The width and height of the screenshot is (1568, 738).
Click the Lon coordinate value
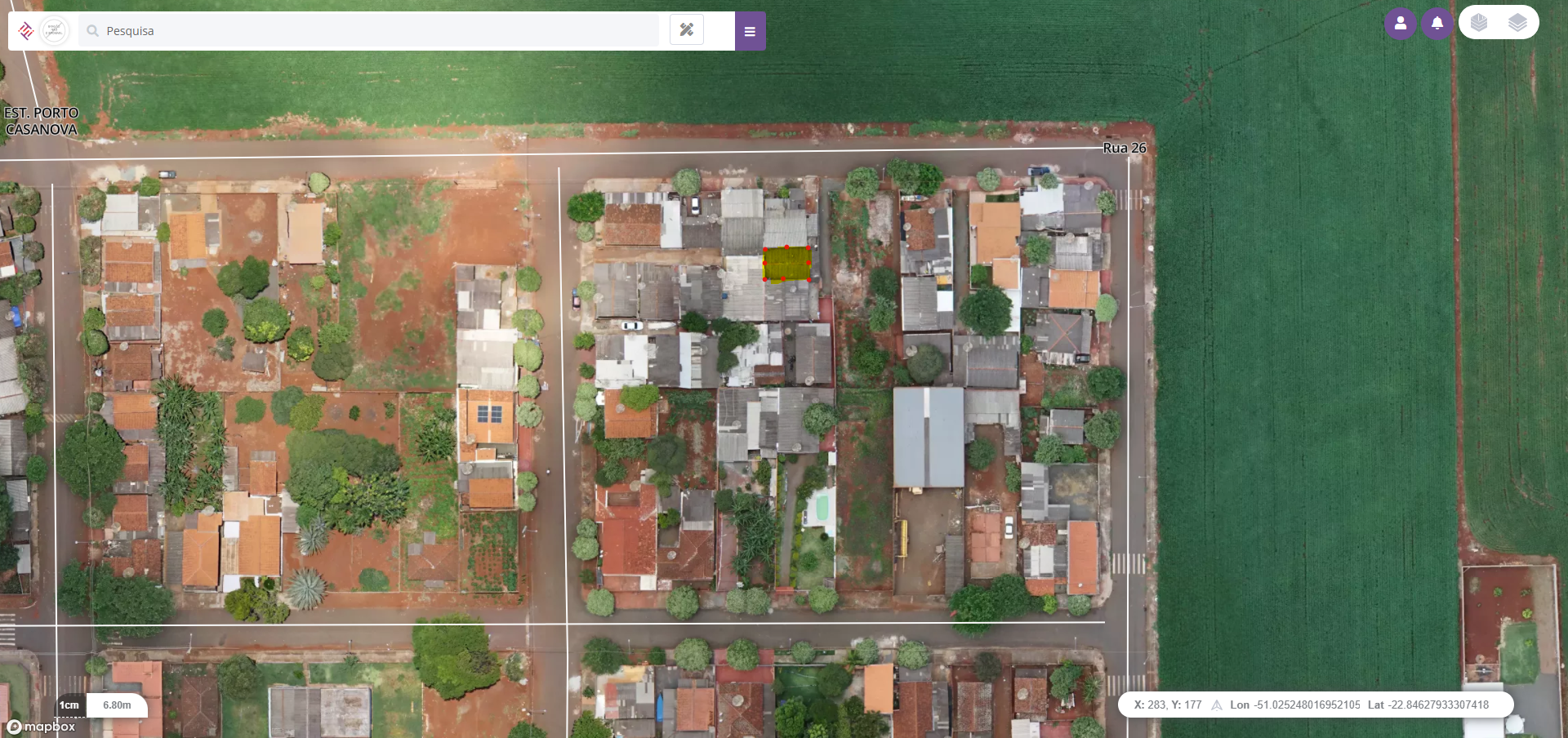click(x=1307, y=705)
